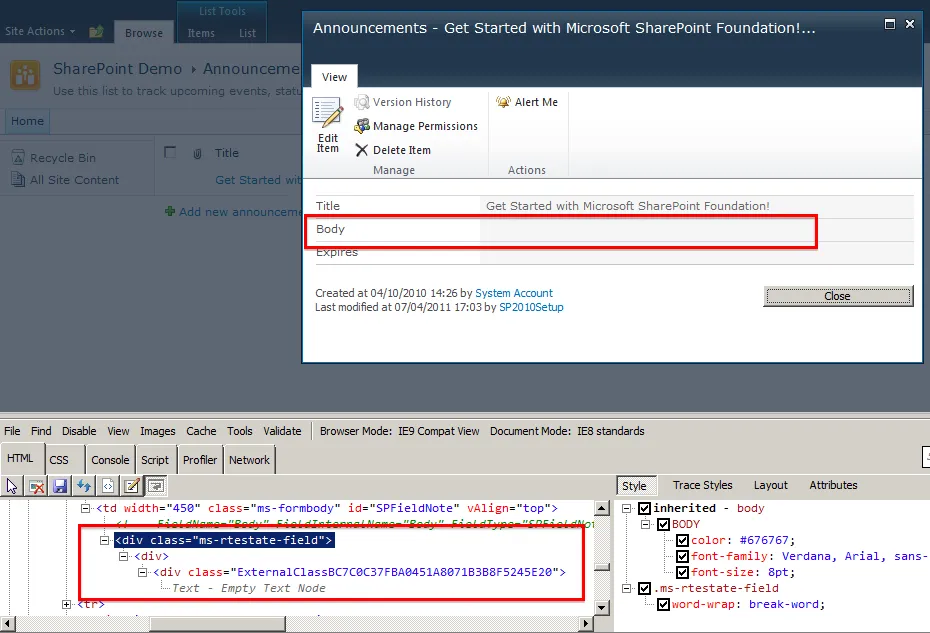Open the Cache menu in developer tools
Image resolution: width=930 pixels, height=633 pixels.
click(x=201, y=431)
